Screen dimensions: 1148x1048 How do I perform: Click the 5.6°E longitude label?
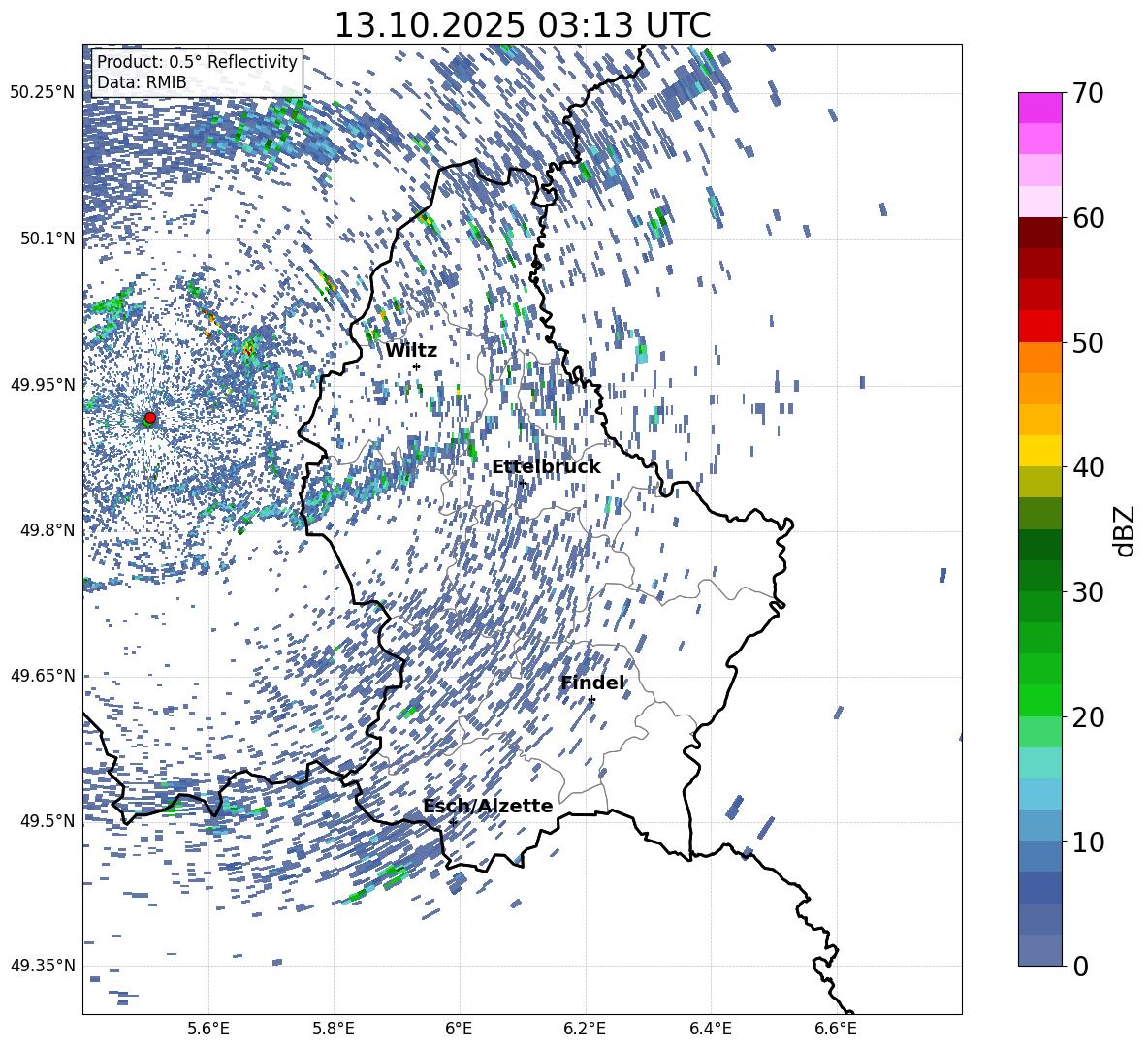coord(207,1029)
